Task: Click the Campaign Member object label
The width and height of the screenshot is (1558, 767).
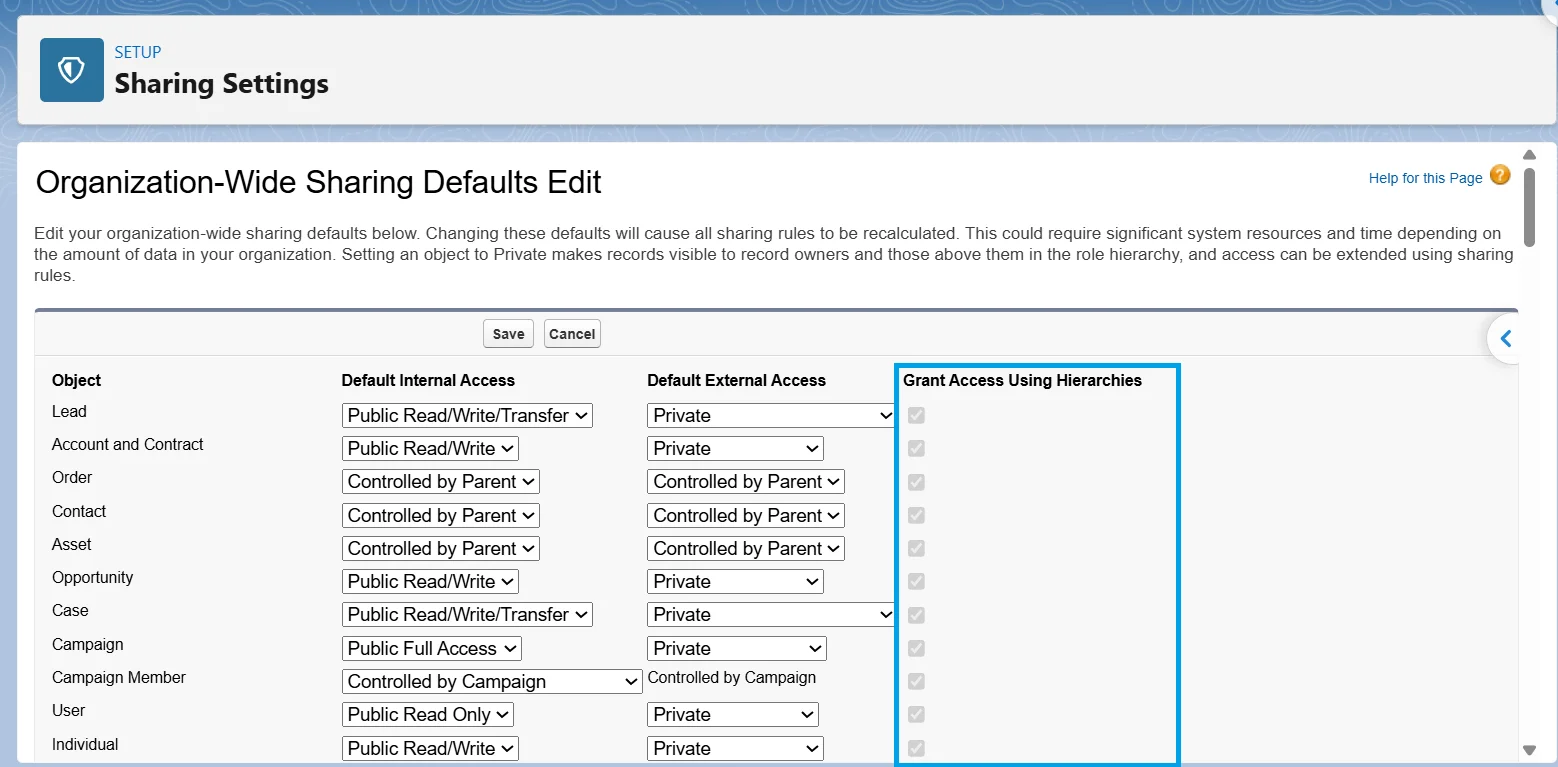Action: point(119,677)
